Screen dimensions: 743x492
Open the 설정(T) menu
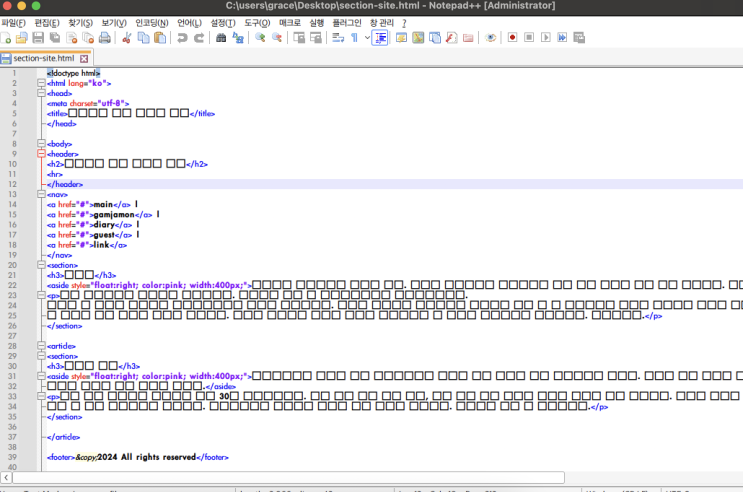(223, 23)
